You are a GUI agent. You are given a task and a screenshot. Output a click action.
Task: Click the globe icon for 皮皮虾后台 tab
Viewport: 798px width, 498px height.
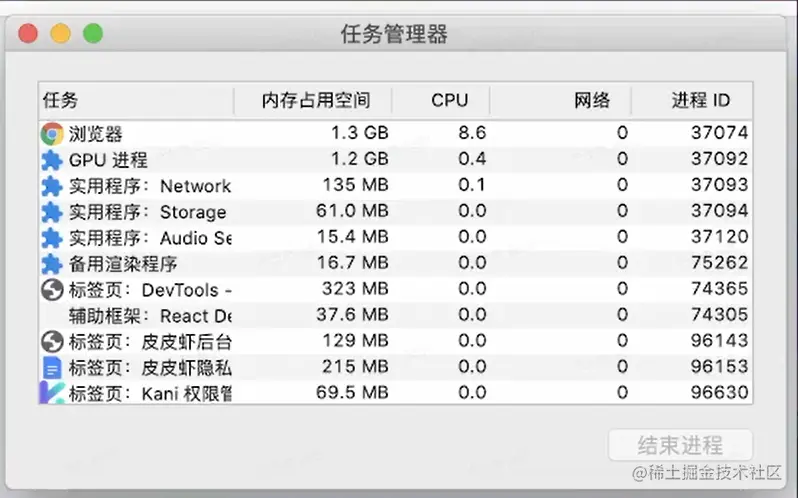[52, 341]
